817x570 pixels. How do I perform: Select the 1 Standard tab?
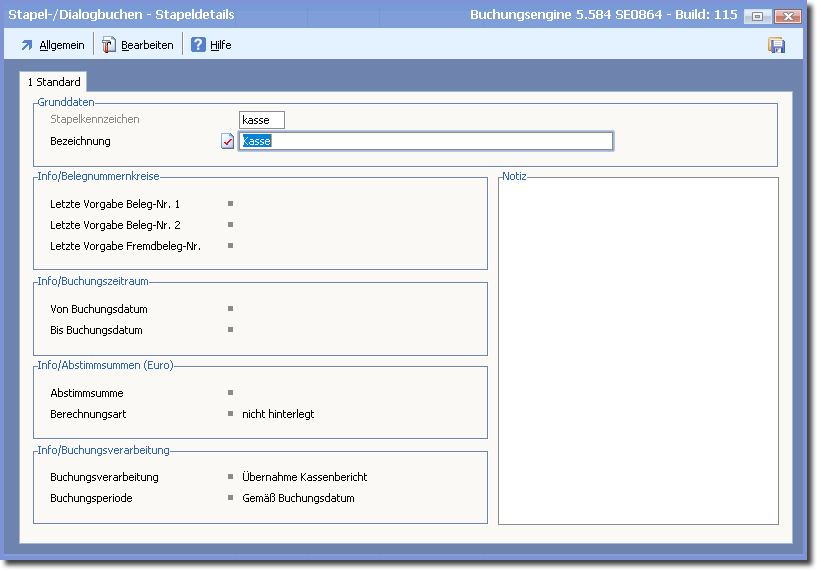point(54,82)
